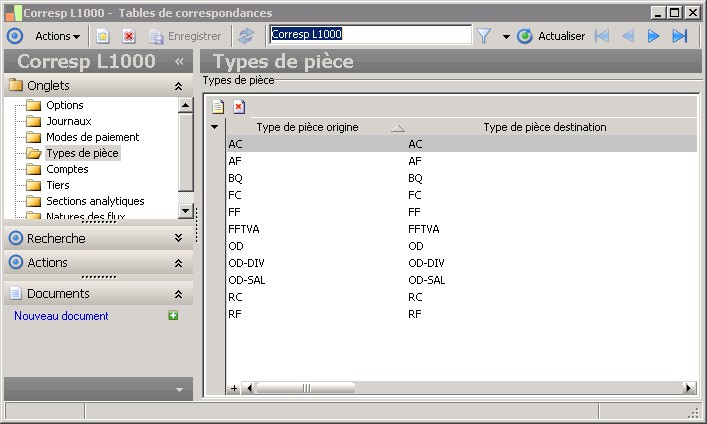Click the round blue icon left of Actions

(15, 36)
